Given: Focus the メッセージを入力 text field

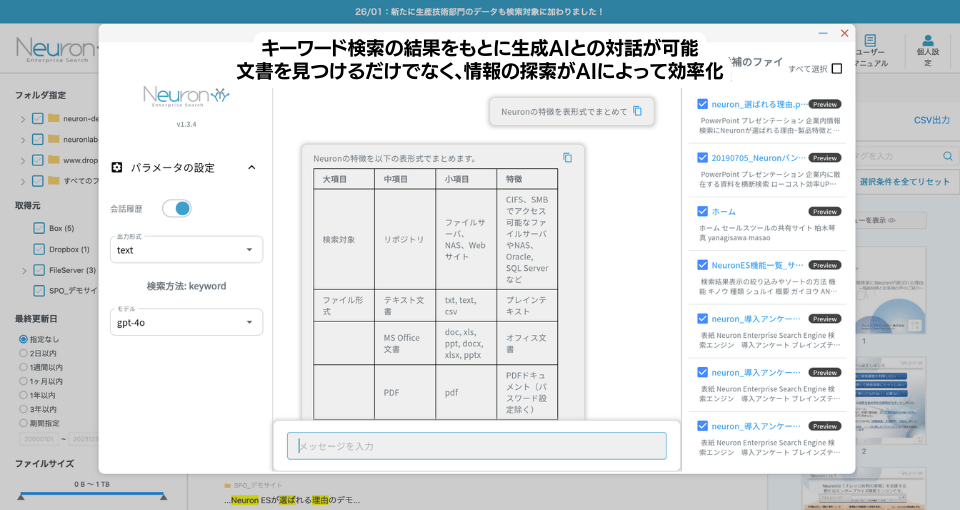Looking at the screenshot, I should coord(477,446).
